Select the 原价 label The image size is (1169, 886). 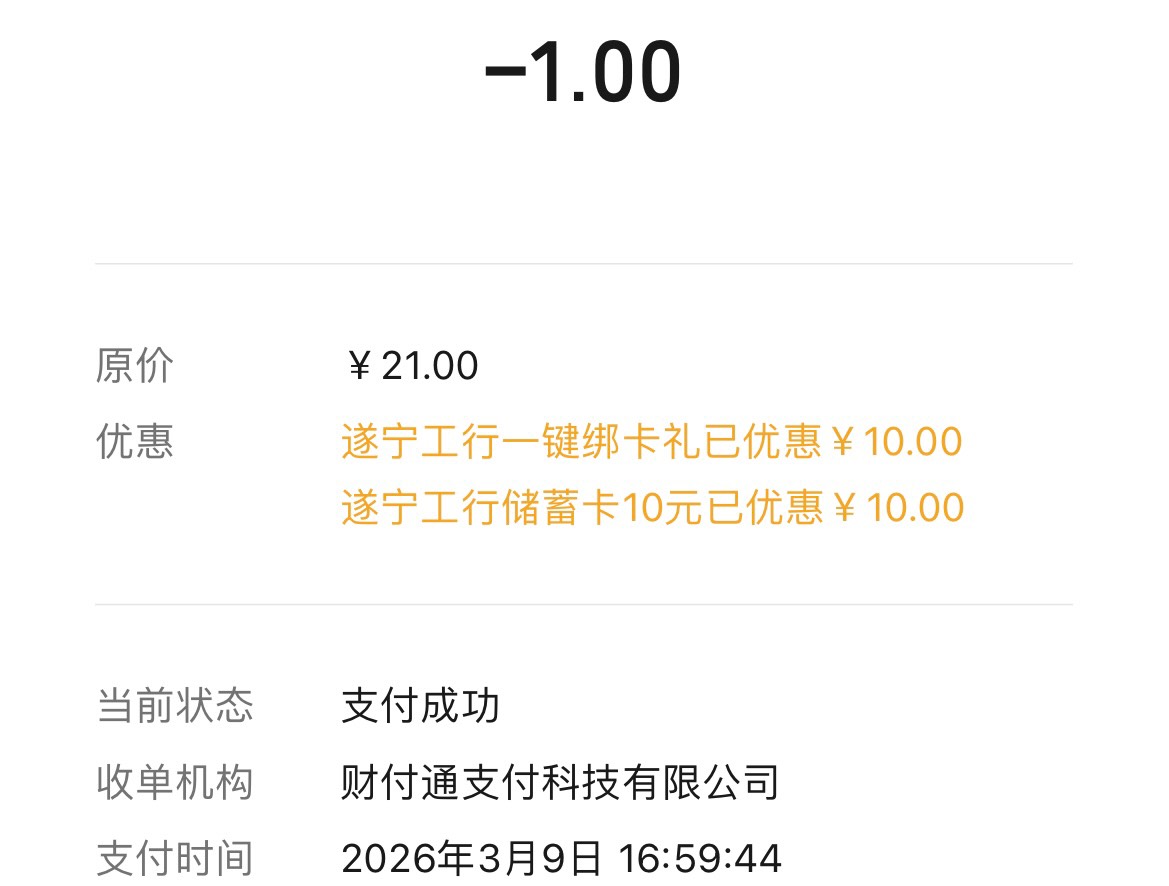pos(135,366)
